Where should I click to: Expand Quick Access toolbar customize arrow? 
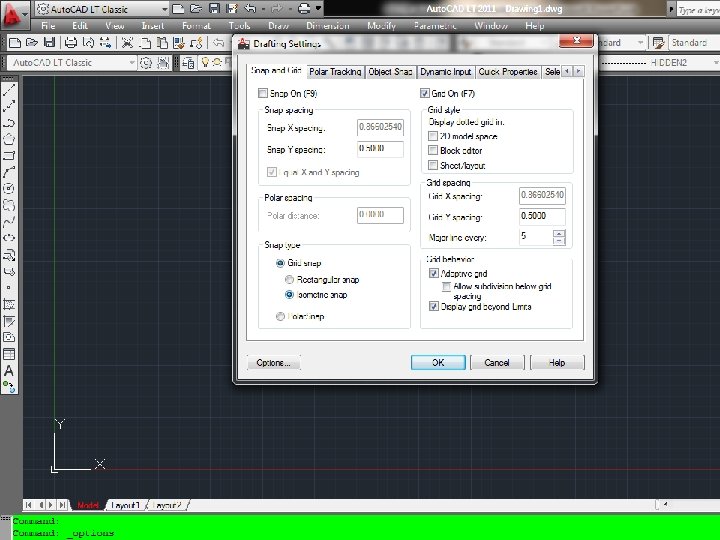(x=318, y=8)
